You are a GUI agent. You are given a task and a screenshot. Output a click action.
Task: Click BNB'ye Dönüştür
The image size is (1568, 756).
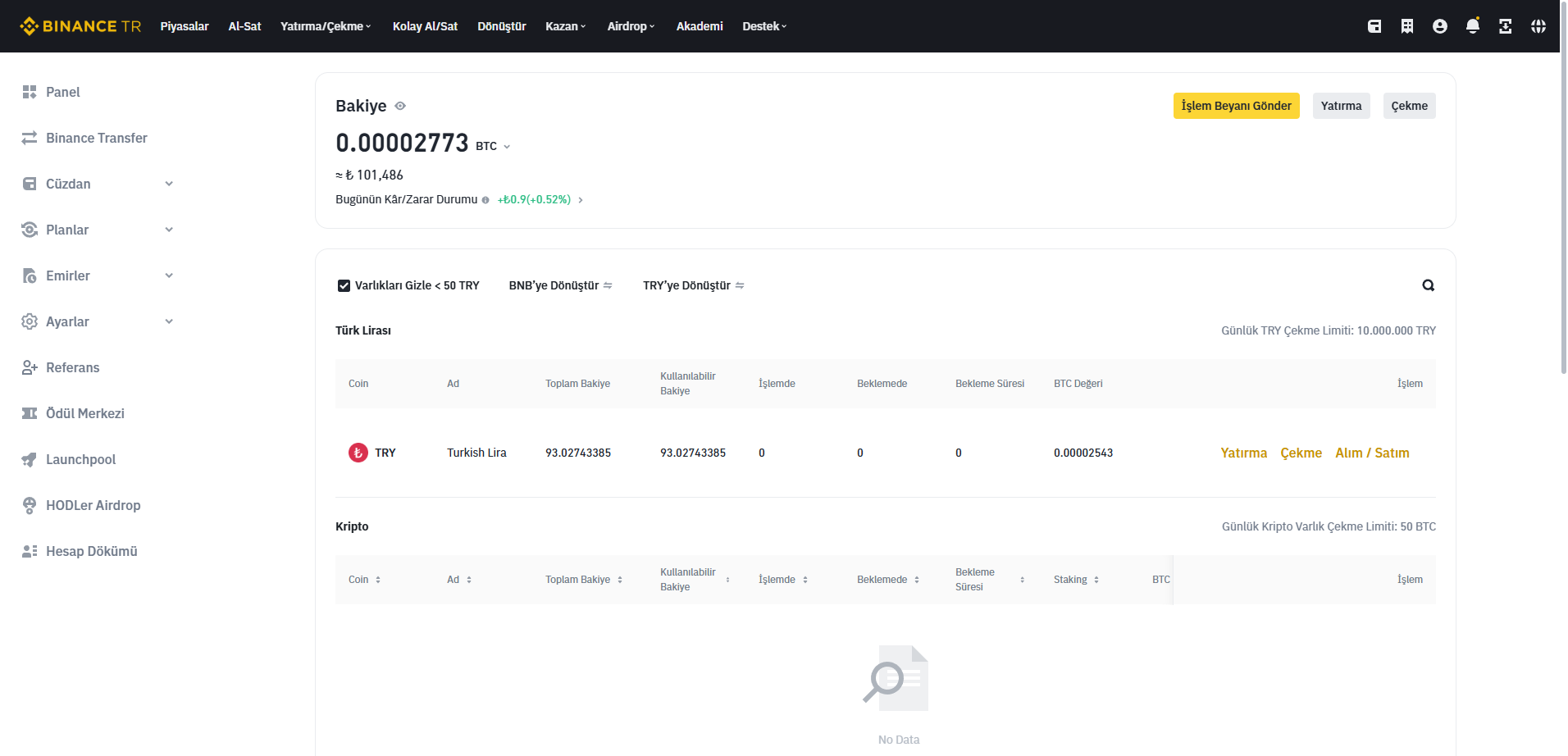[561, 285]
